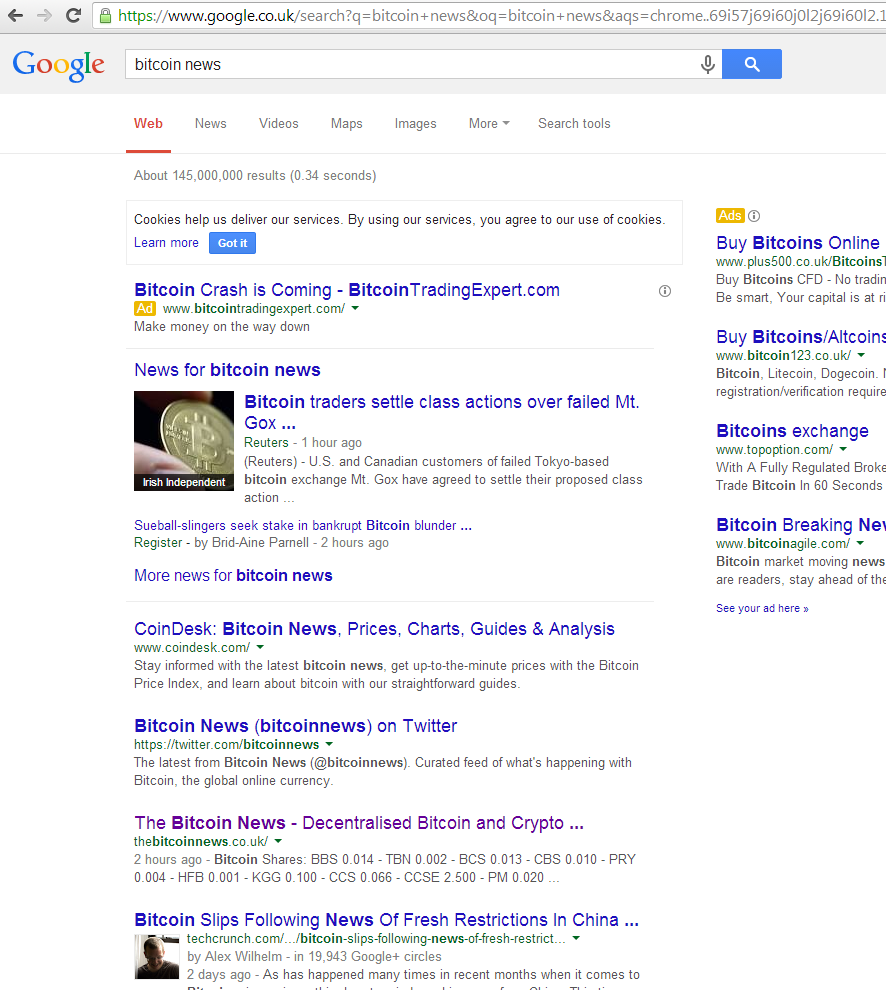This screenshot has height=990, width=886.
Task: Switch to the Videos tab
Action: coord(278,124)
